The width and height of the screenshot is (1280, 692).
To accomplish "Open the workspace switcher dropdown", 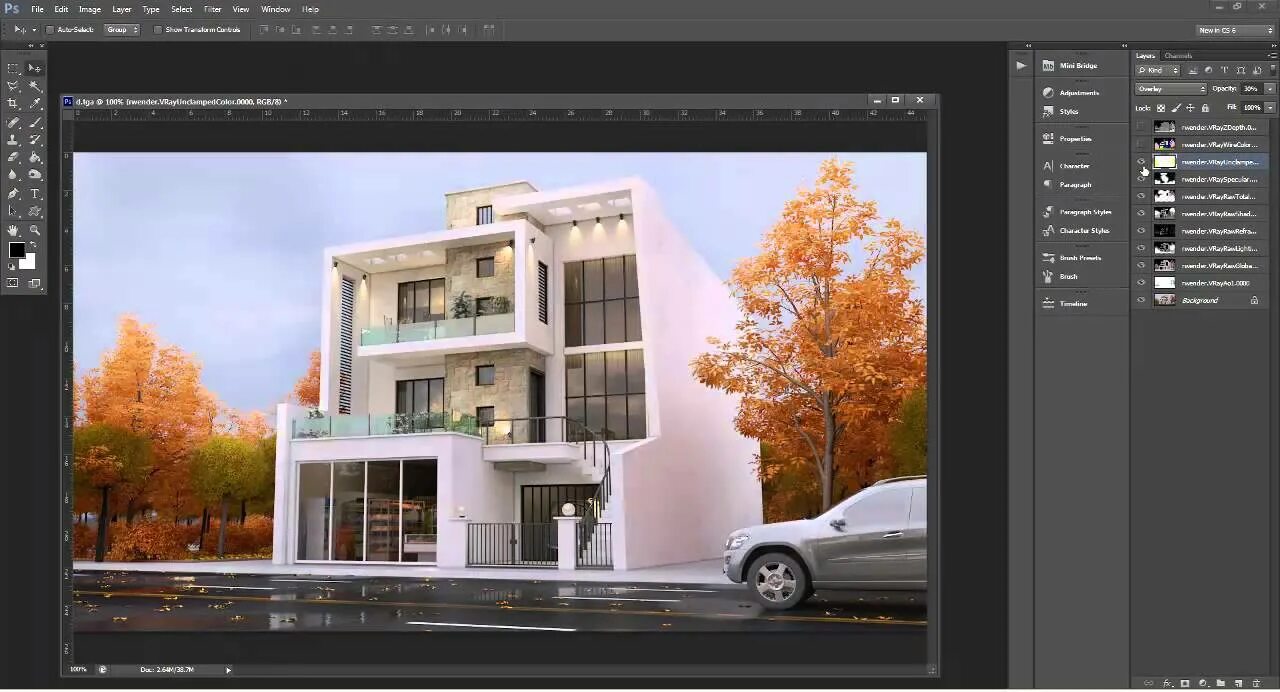I will pos(1235,30).
